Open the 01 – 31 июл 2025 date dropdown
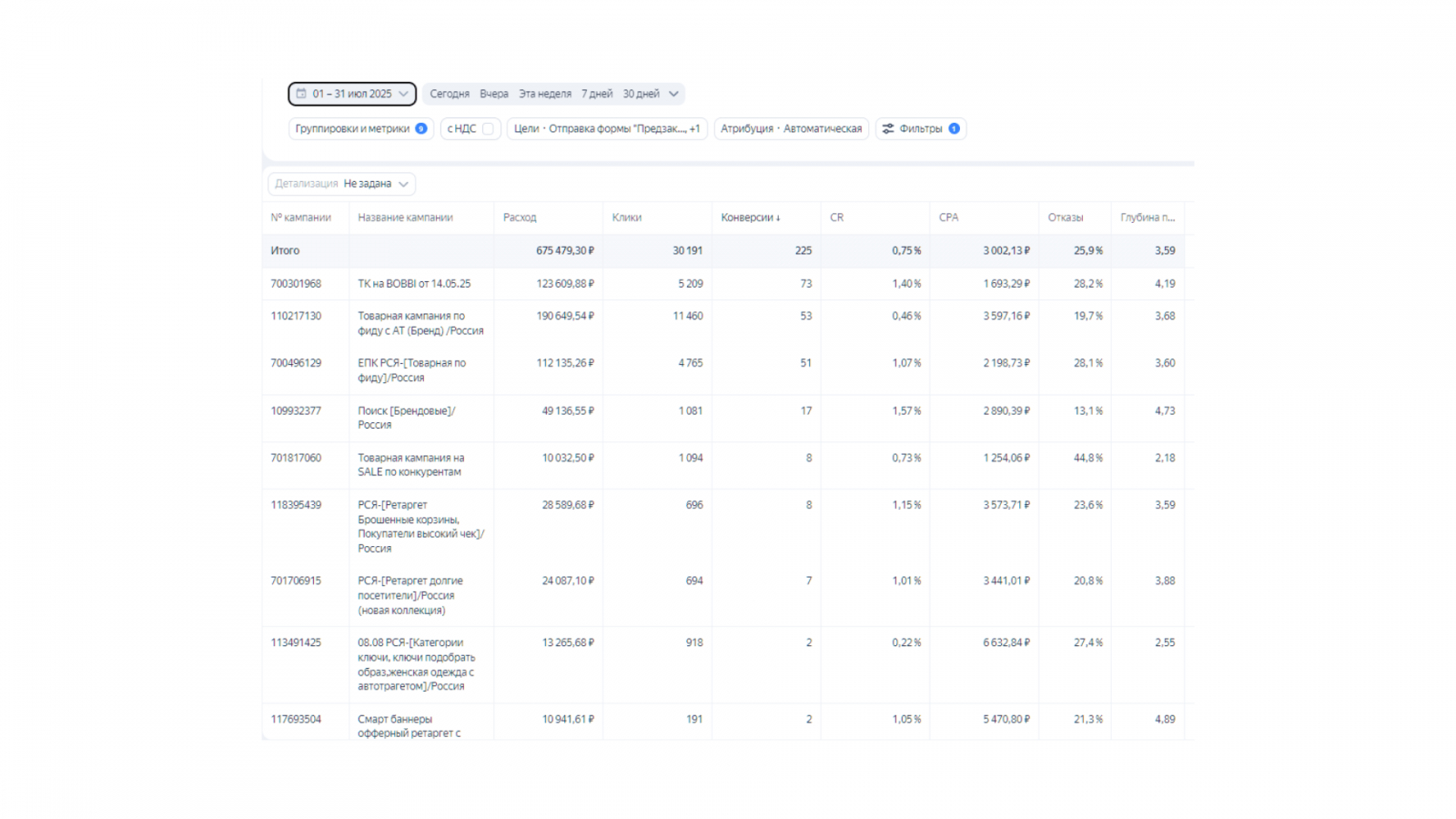 tap(352, 94)
